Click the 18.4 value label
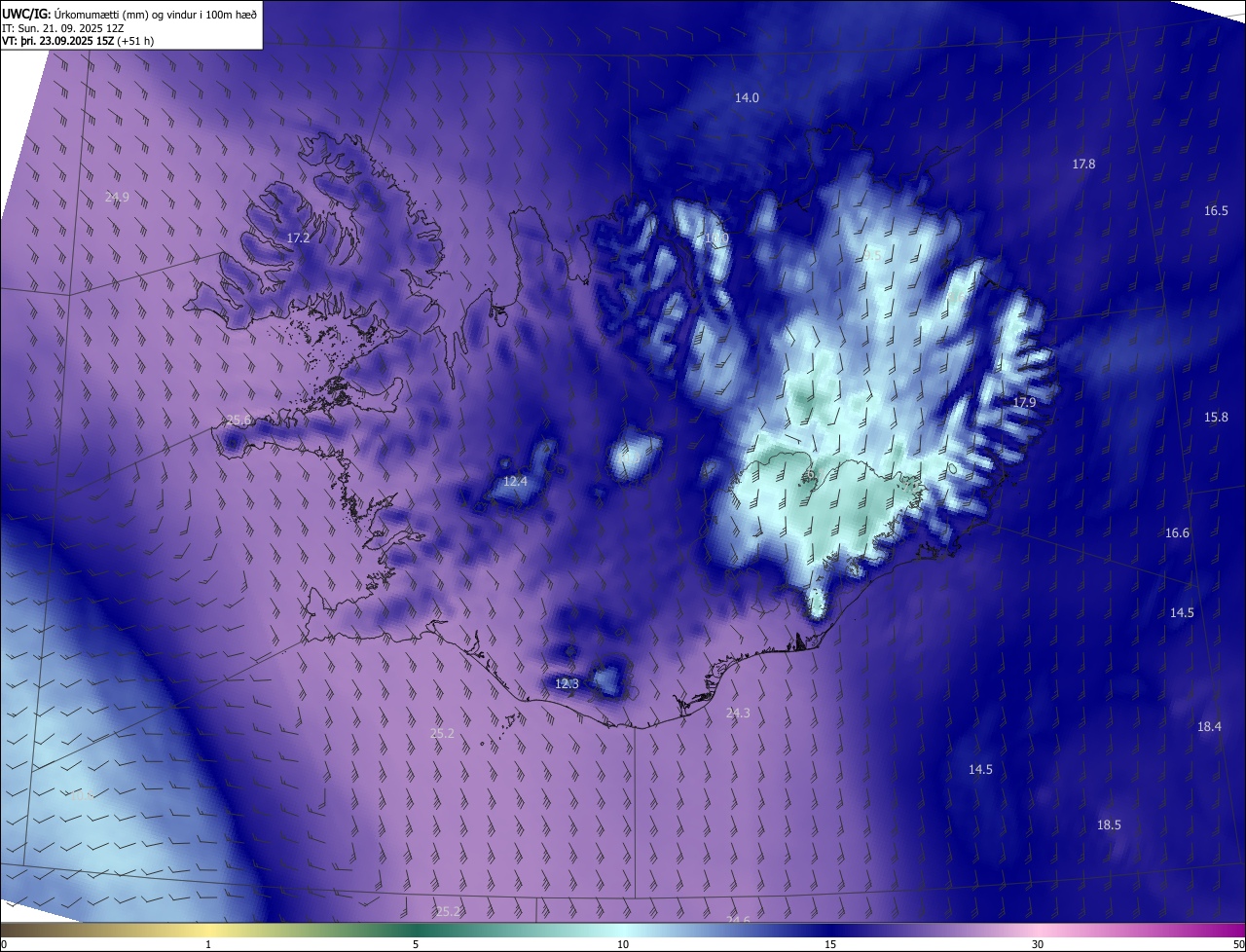This screenshot has width=1246, height=952. (1209, 727)
